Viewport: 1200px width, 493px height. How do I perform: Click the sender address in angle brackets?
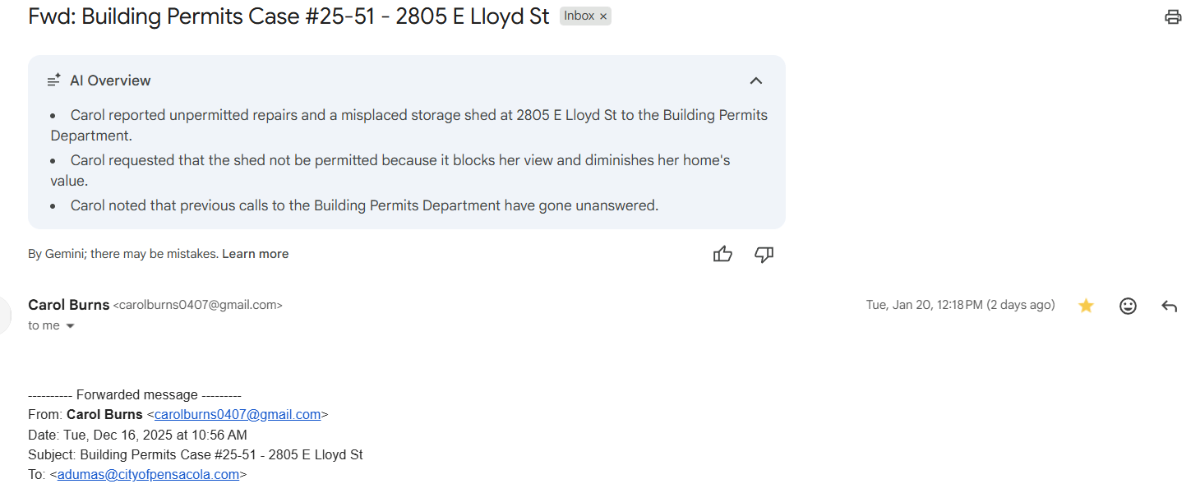click(198, 306)
